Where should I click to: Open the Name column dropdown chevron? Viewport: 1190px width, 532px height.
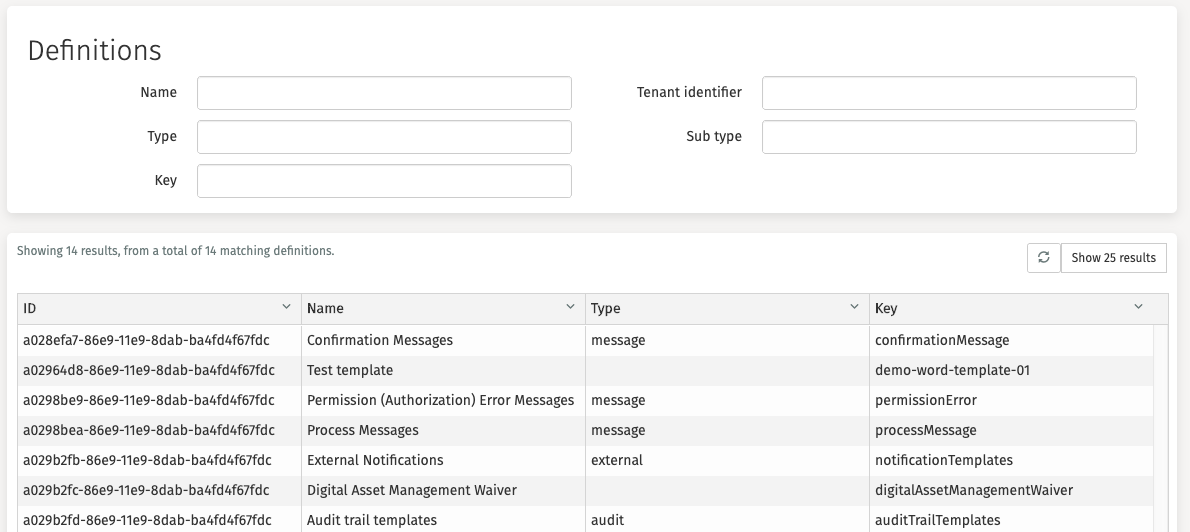point(570,307)
